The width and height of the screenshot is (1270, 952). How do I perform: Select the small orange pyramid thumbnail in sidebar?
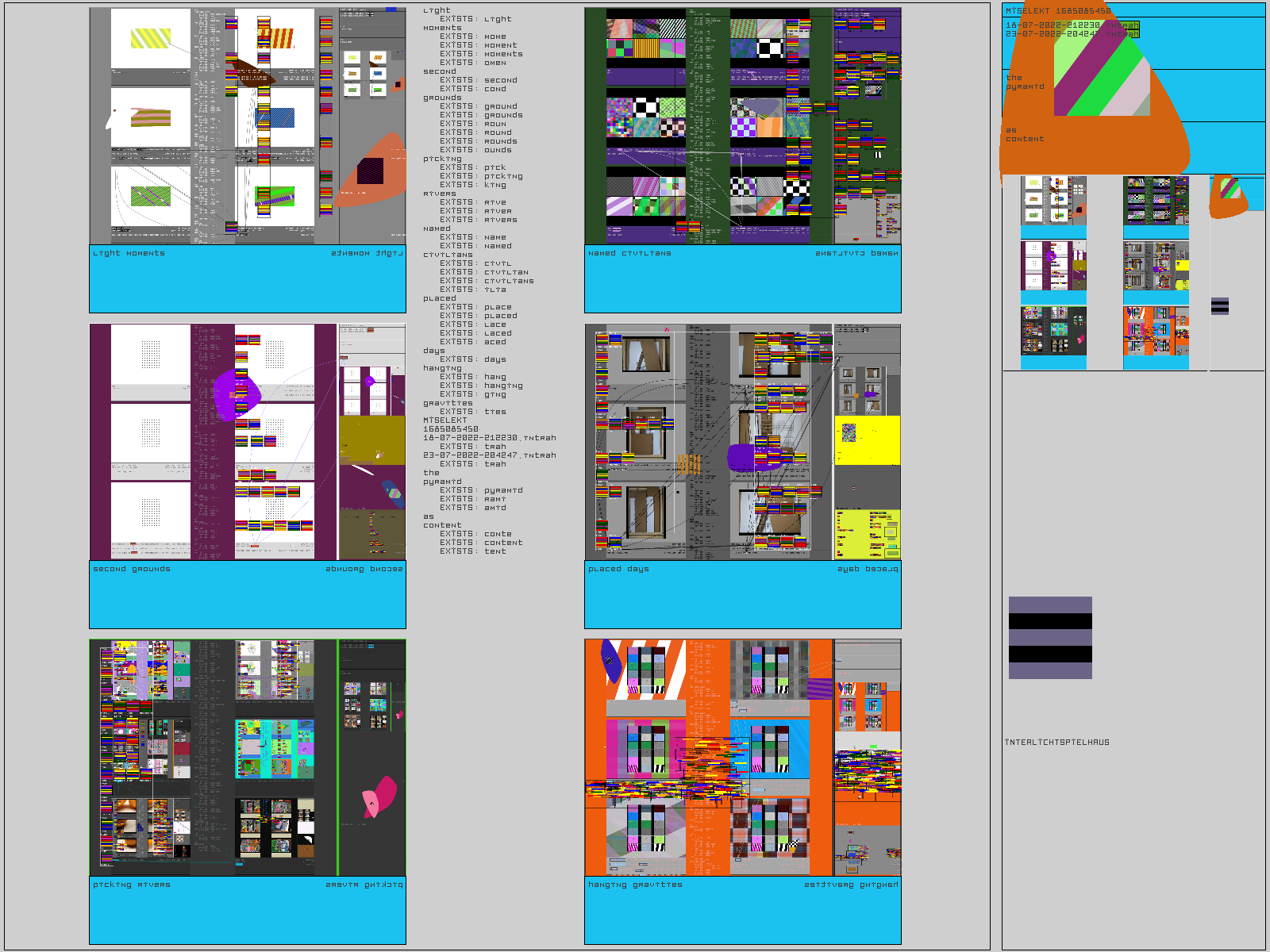point(1228,196)
